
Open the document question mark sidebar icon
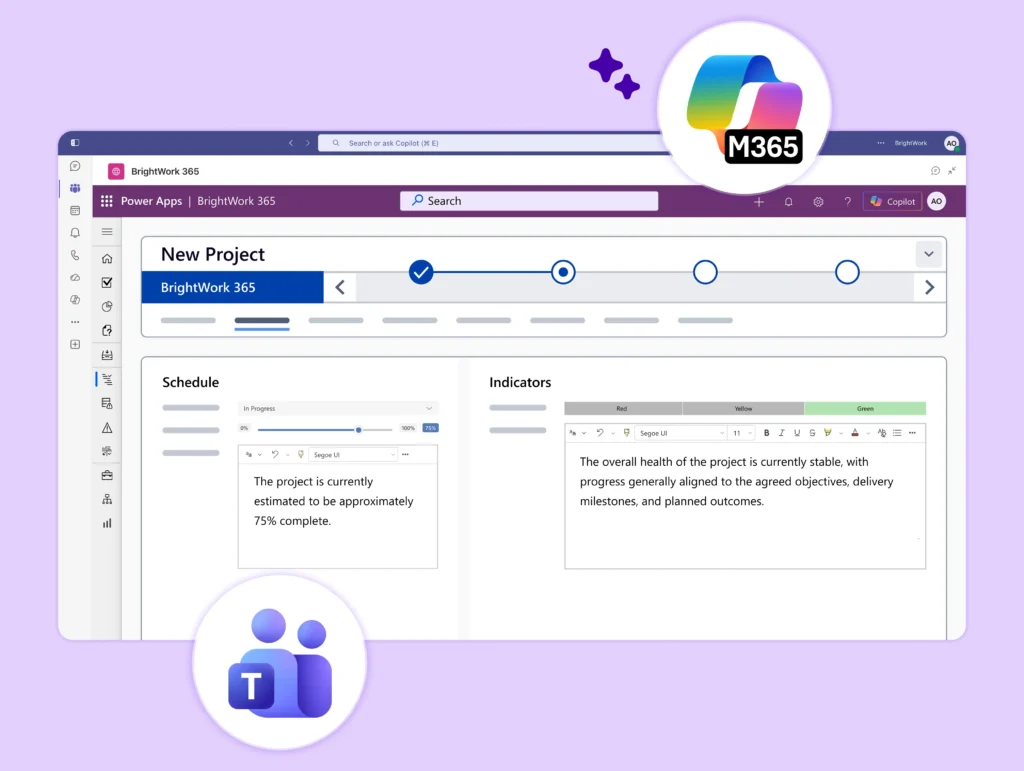[107, 330]
